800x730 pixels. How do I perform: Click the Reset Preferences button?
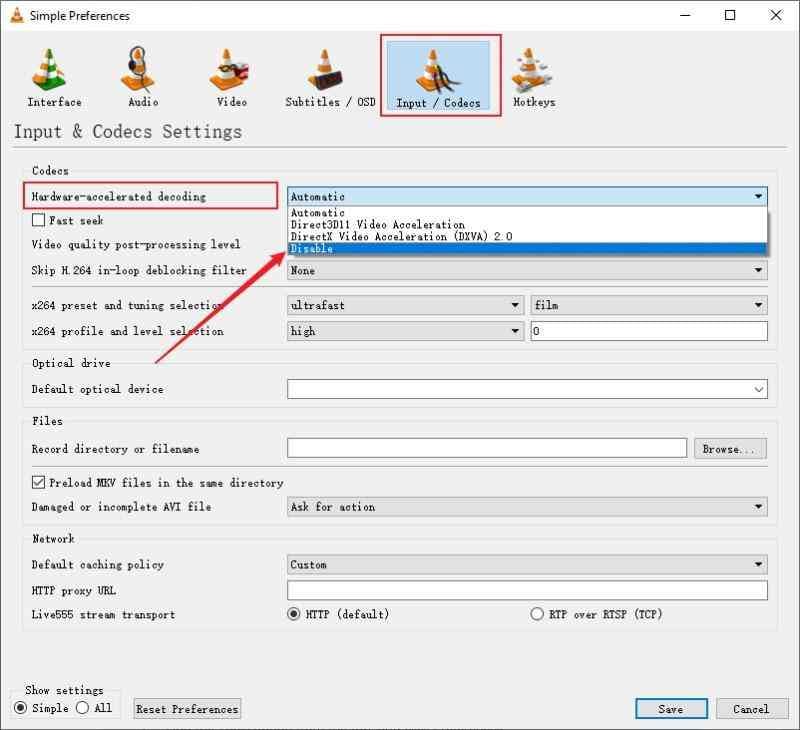click(x=187, y=709)
